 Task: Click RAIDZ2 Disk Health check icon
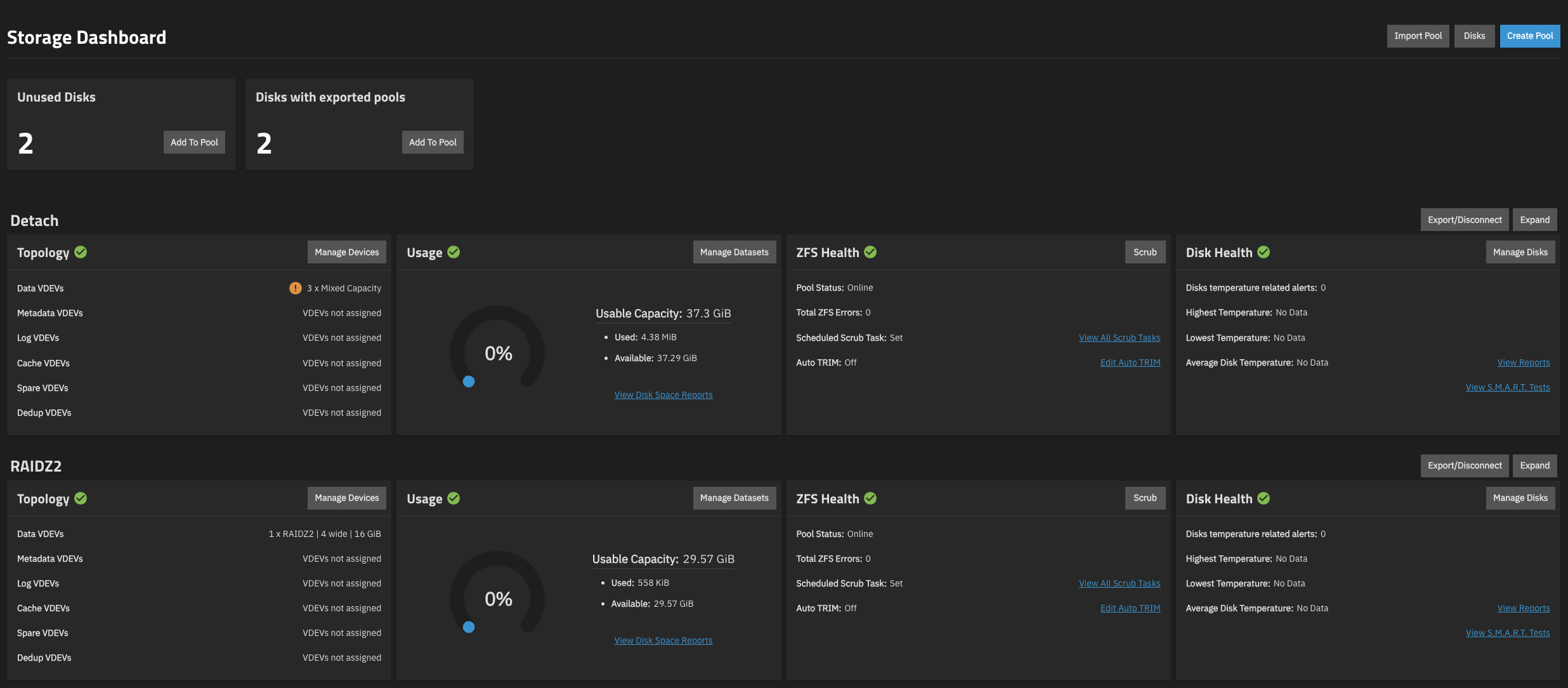coord(1264,498)
